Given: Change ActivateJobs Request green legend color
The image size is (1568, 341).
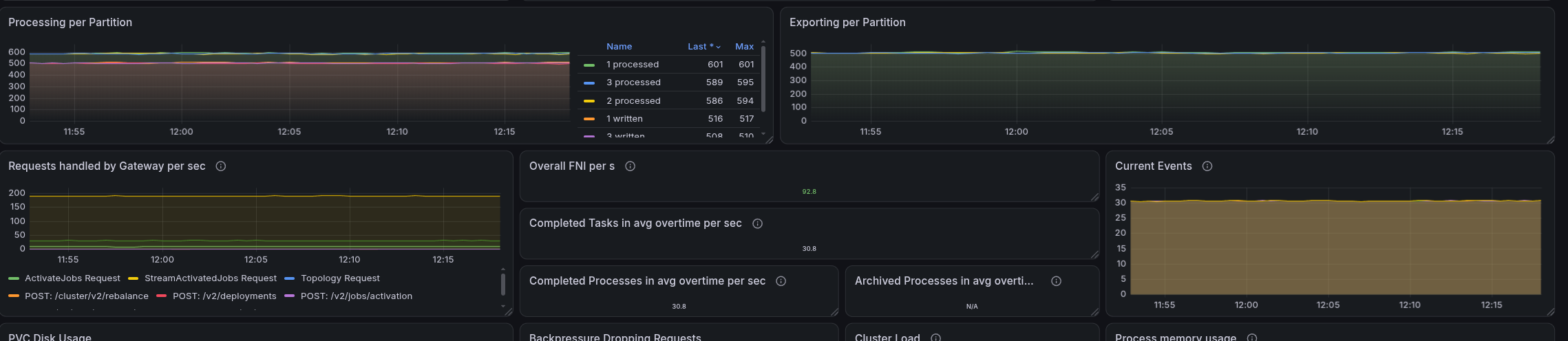Looking at the screenshot, I should point(14,278).
